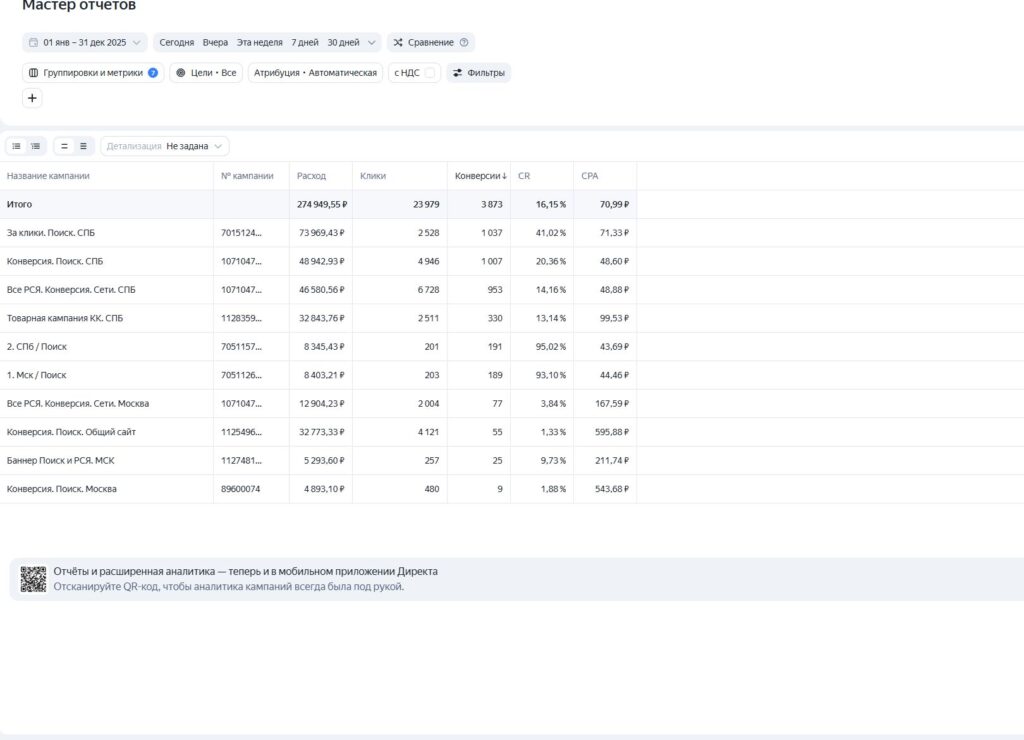Image resolution: width=1024 pixels, height=740 pixels.
Task: Click the № кампании column header
Action: pos(247,176)
